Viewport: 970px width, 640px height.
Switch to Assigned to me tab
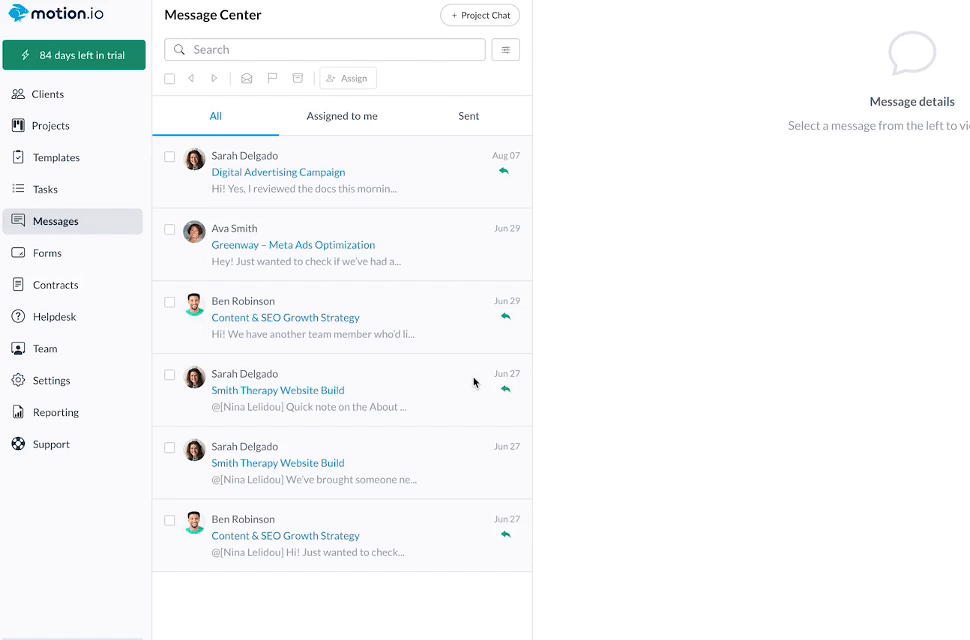pos(342,116)
